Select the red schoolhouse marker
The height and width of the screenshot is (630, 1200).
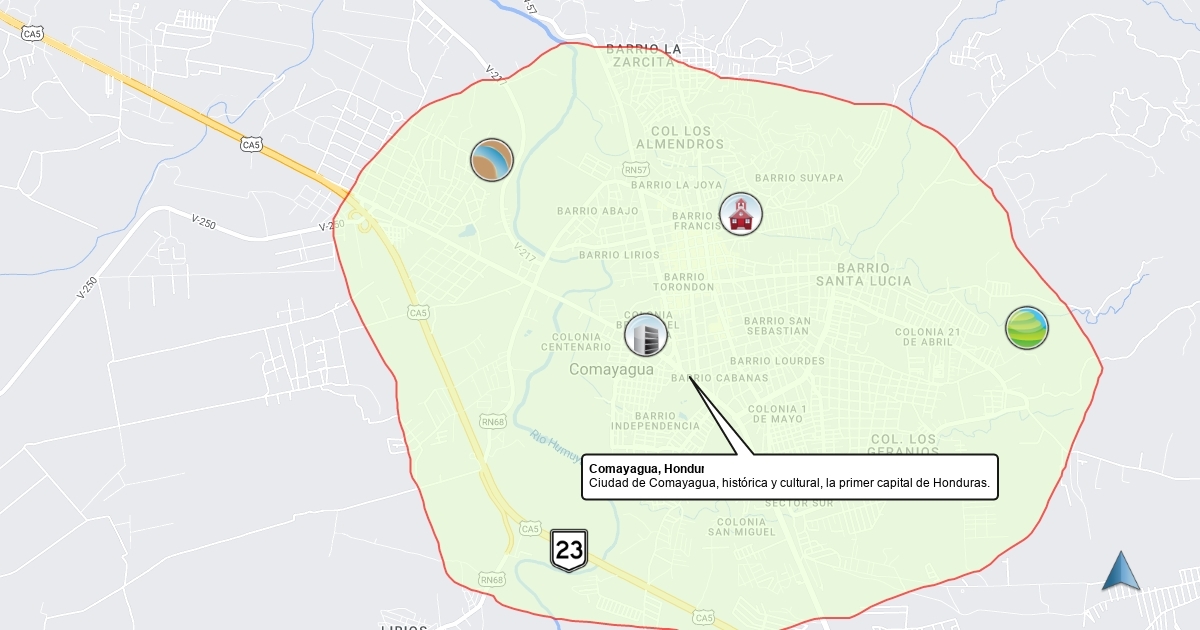click(741, 214)
